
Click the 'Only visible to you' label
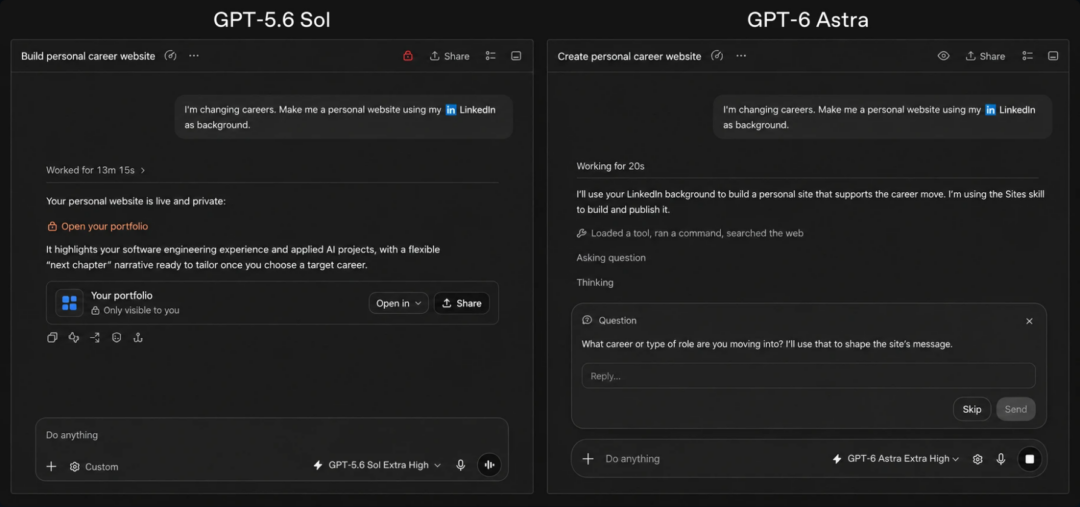tap(135, 311)
